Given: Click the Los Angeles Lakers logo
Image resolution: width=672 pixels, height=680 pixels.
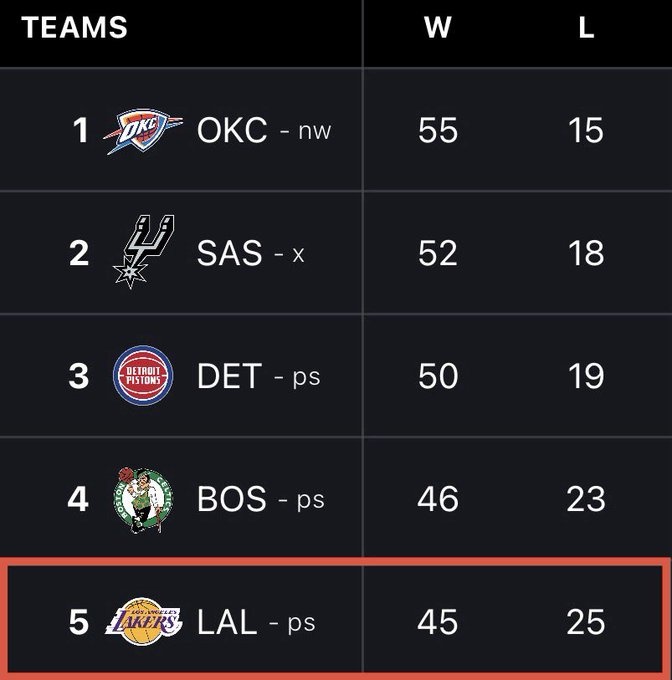Looking at the screenshot, I should coord(144,621).
